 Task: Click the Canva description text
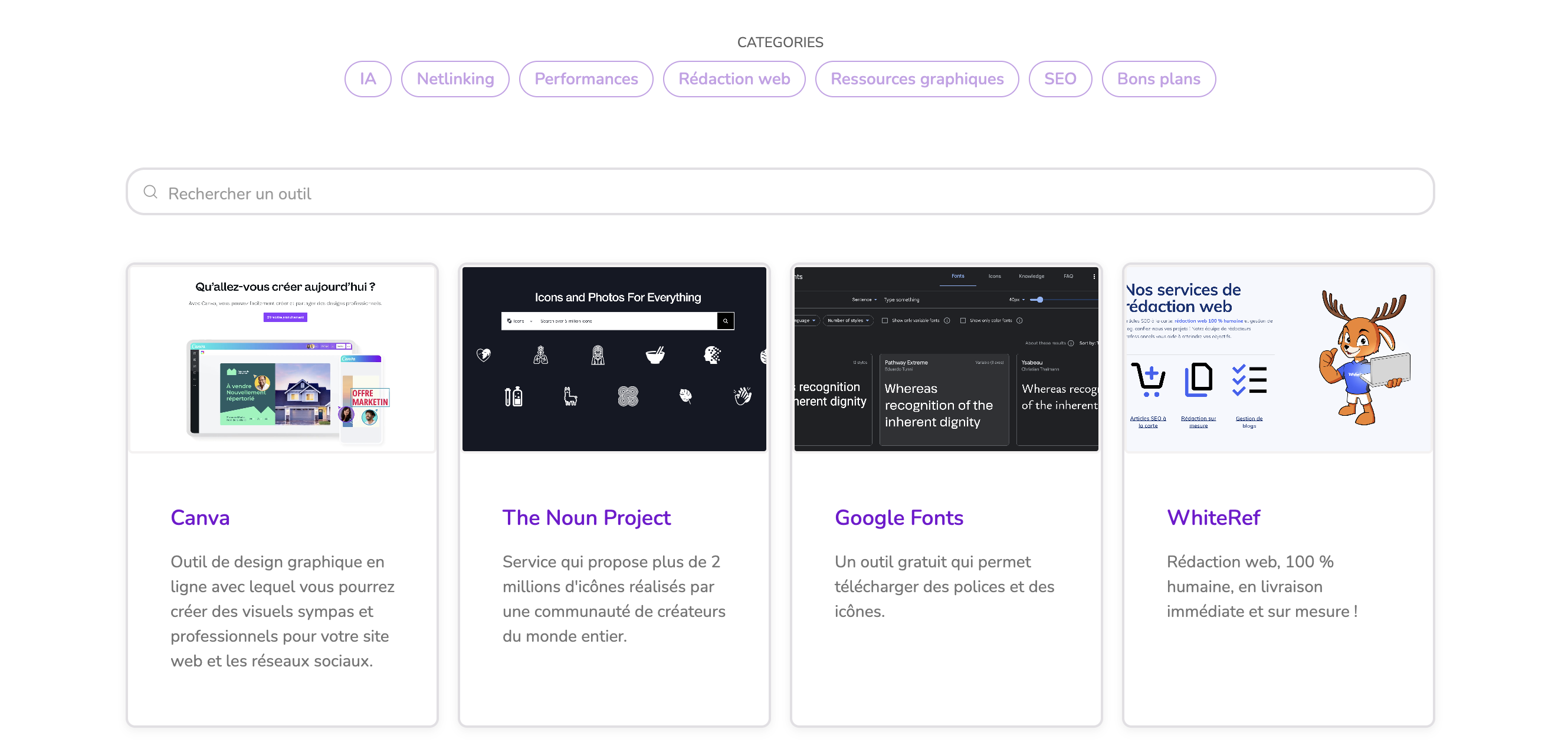point(283,611)
